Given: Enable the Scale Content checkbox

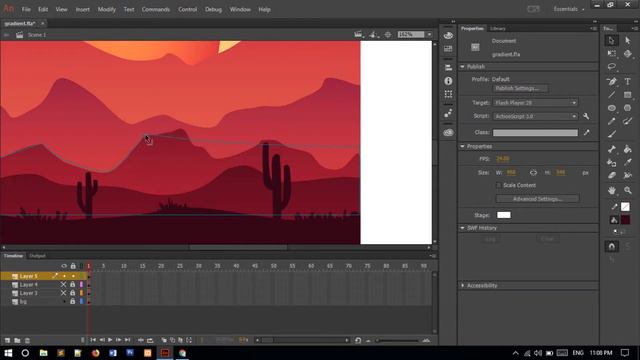Looking at the screenshot, I should 498,185.
